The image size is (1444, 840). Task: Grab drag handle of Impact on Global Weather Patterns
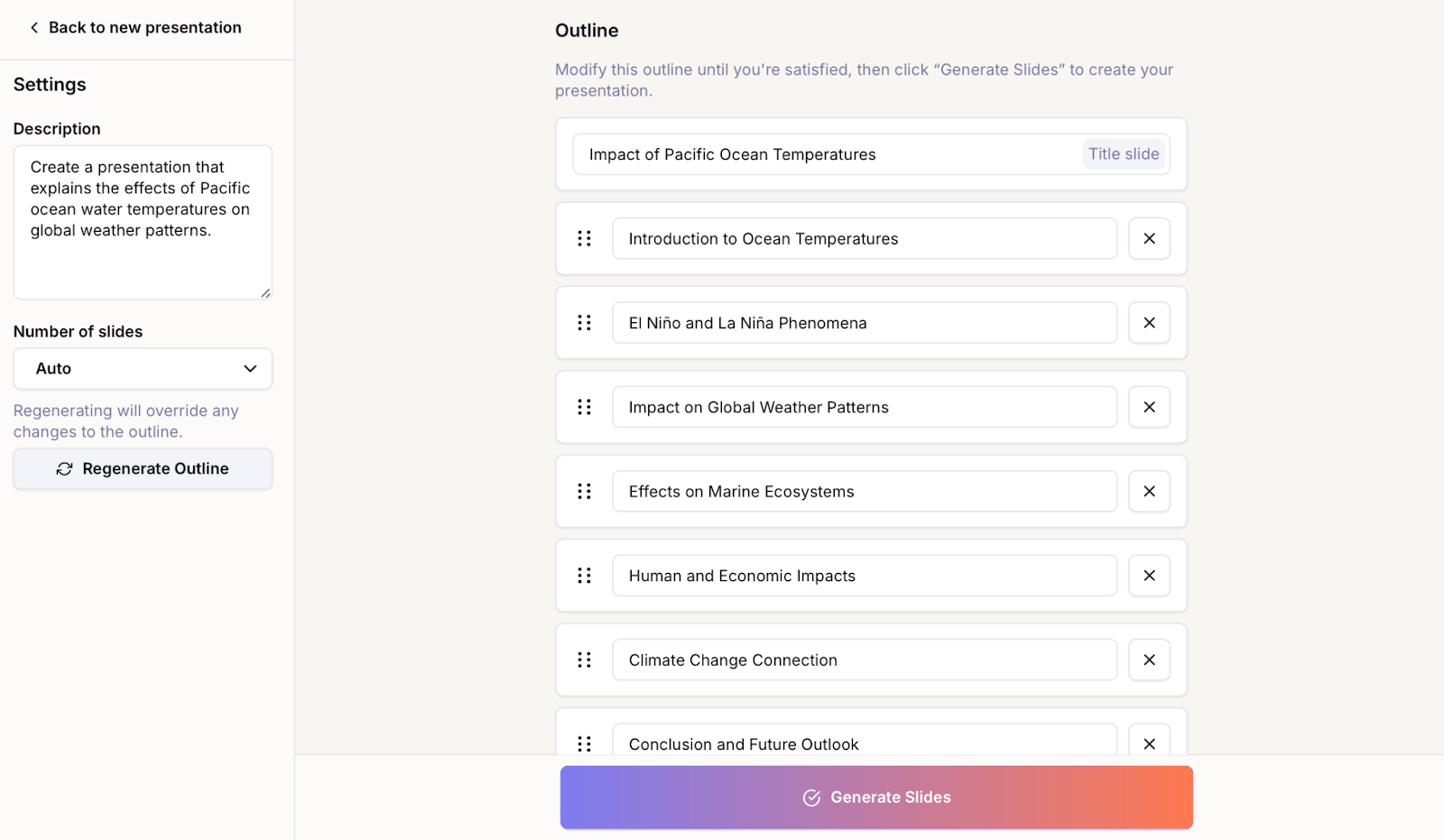[585, 407]
